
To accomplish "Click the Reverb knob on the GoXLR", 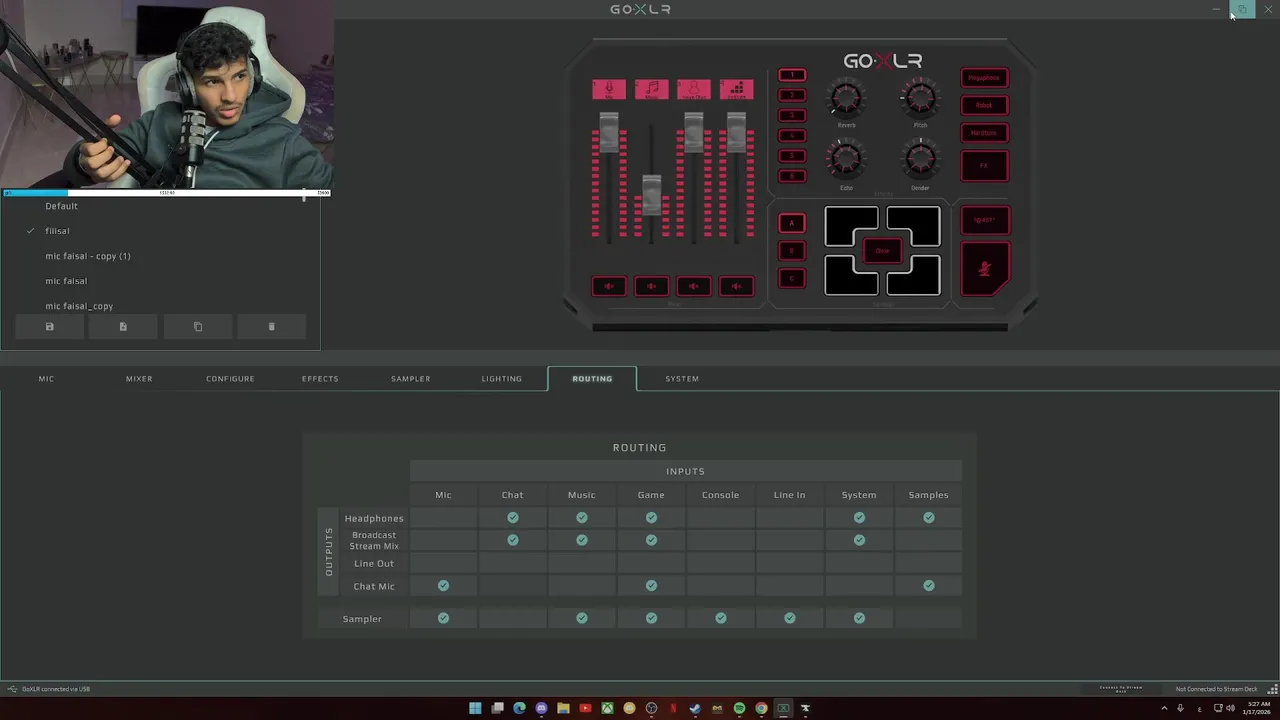I will (x=846, y=98).
